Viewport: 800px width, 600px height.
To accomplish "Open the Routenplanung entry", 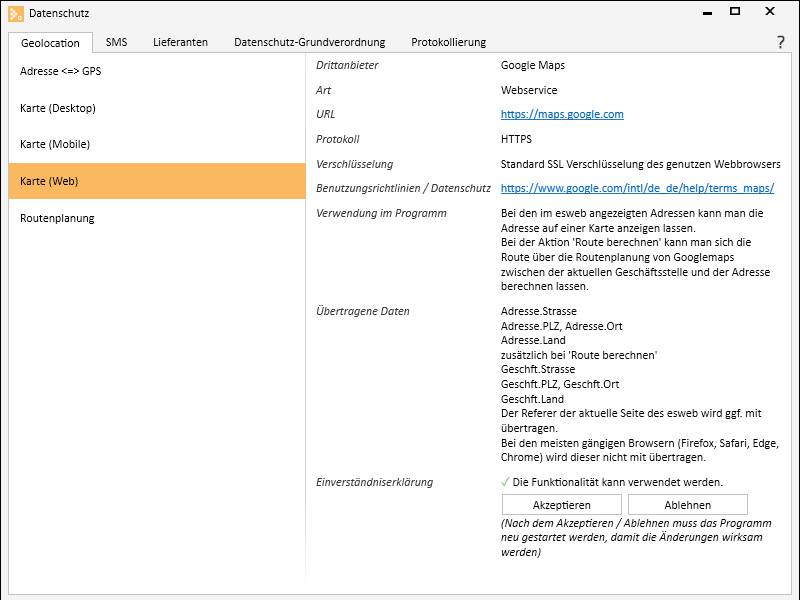I will click(157, 218).
